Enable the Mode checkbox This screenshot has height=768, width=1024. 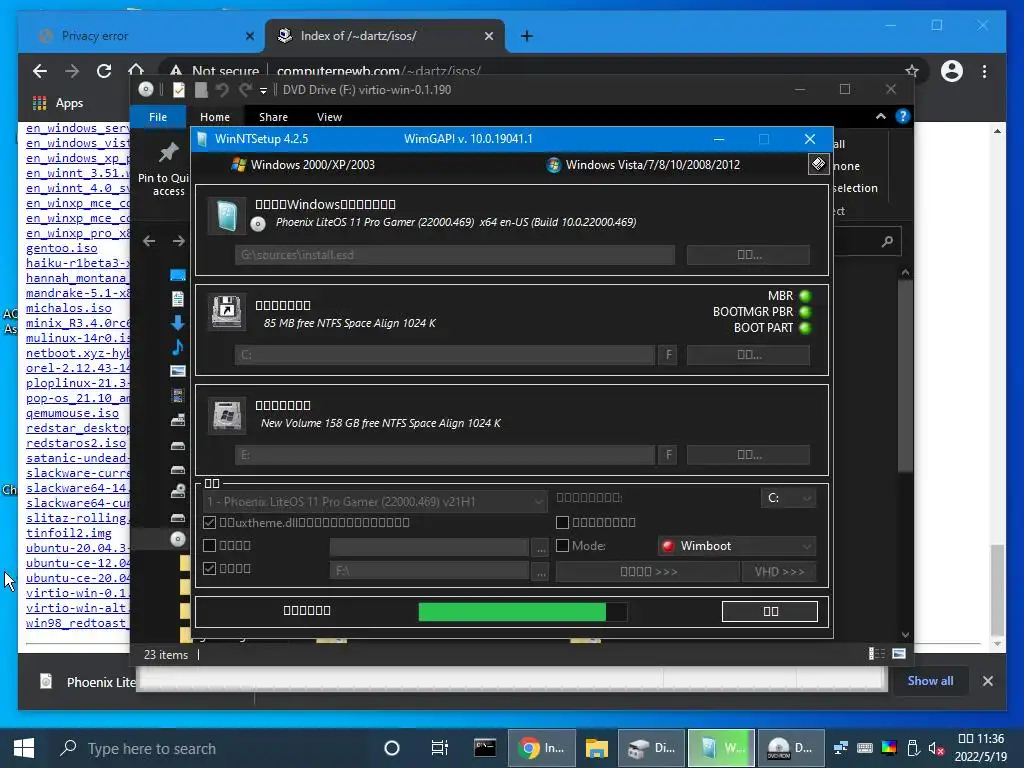tap(562, 545)
